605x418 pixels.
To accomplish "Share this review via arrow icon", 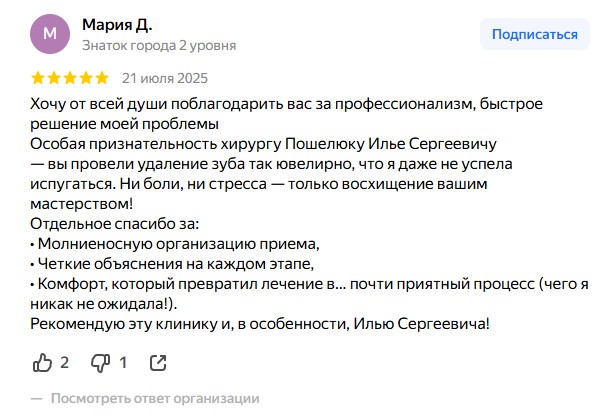I will coord(158,362).
